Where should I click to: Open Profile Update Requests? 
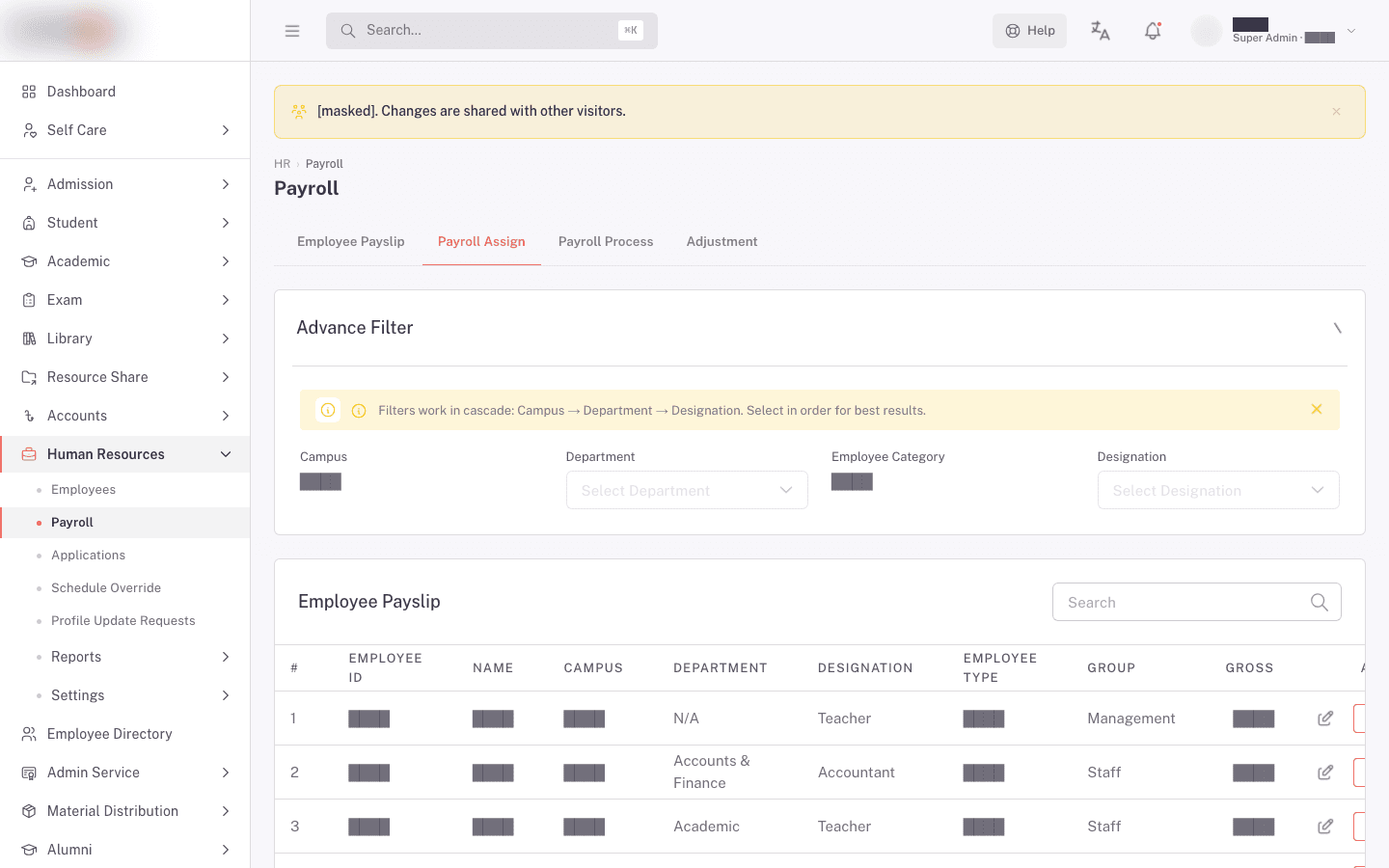coord(125,621)
